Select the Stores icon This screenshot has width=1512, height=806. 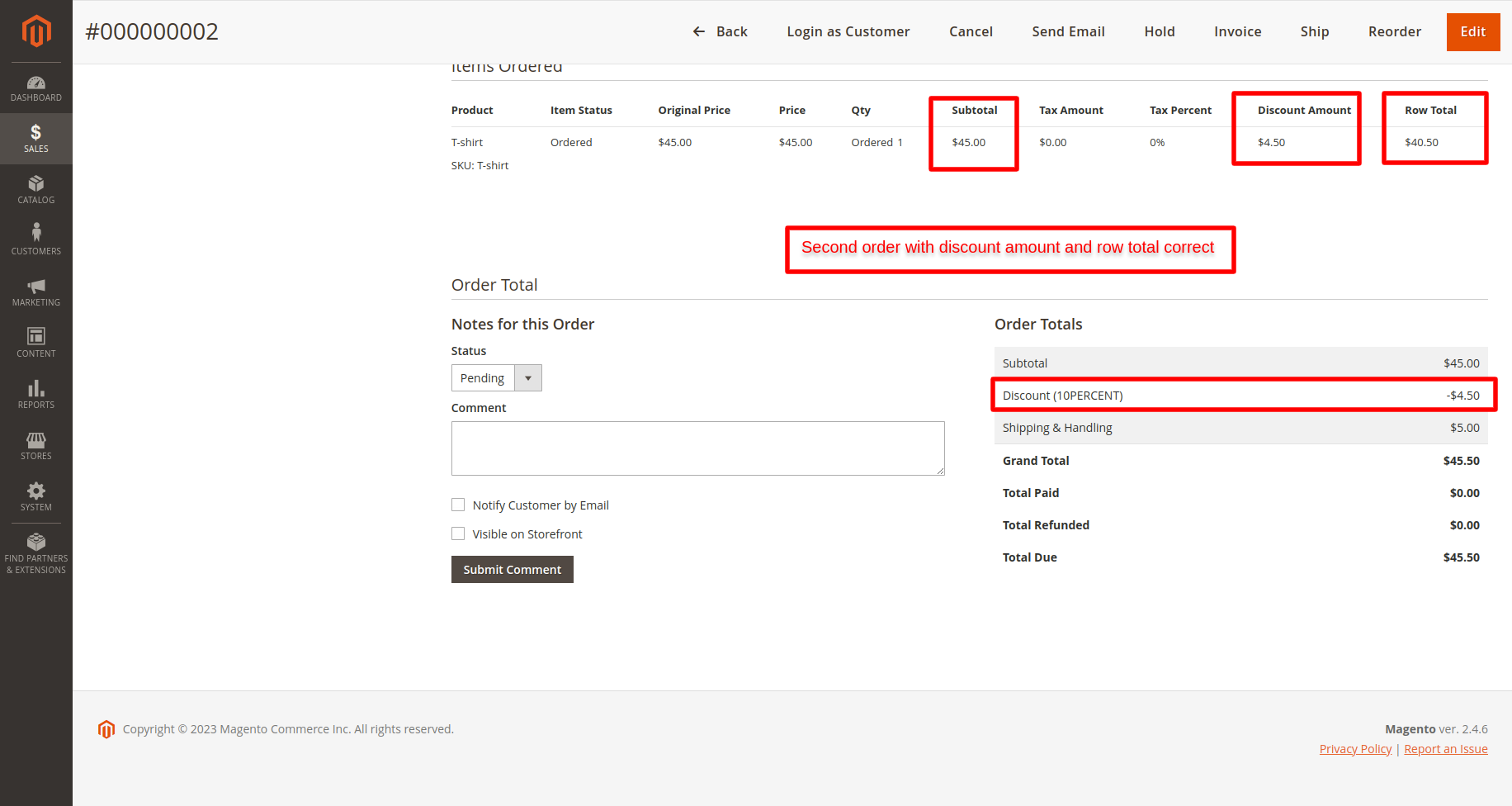click(x=35, y=446)
